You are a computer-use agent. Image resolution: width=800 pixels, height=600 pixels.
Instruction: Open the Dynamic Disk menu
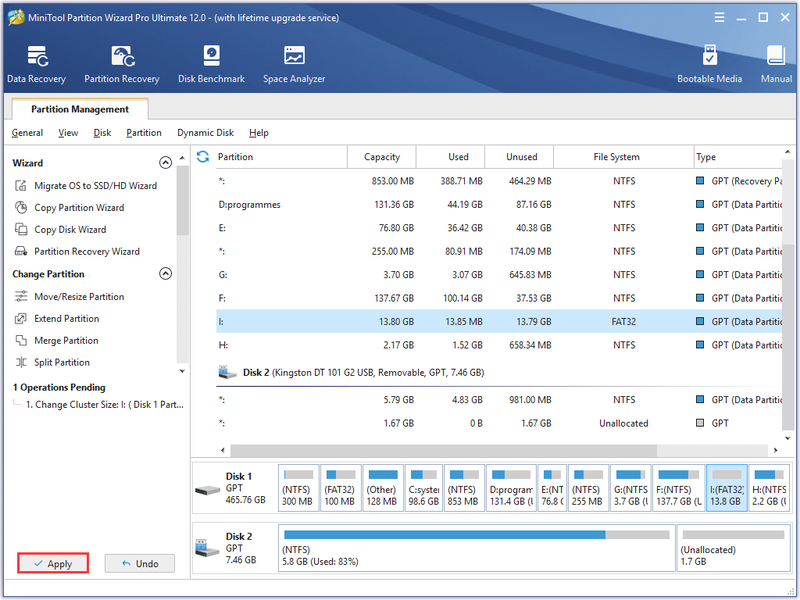[x=205, y=133]
